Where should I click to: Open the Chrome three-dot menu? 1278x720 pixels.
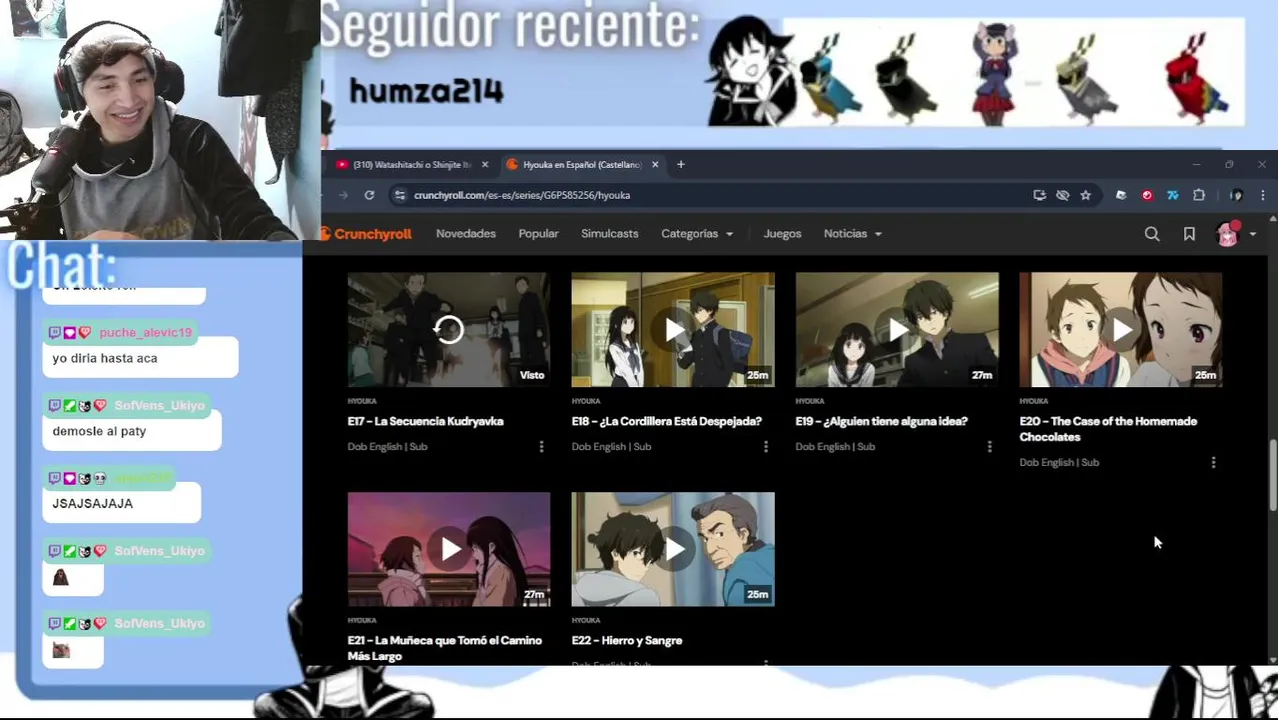pos(1262,195)
